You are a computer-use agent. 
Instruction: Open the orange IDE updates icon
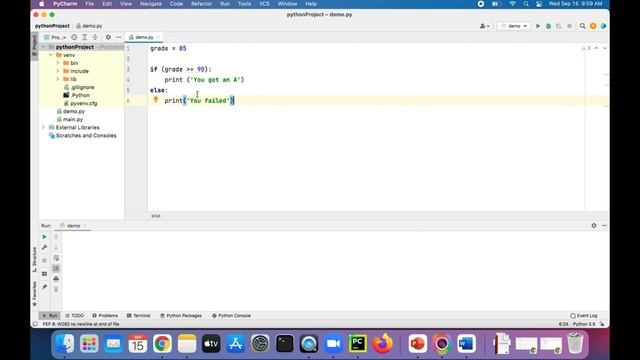[593, 26]
